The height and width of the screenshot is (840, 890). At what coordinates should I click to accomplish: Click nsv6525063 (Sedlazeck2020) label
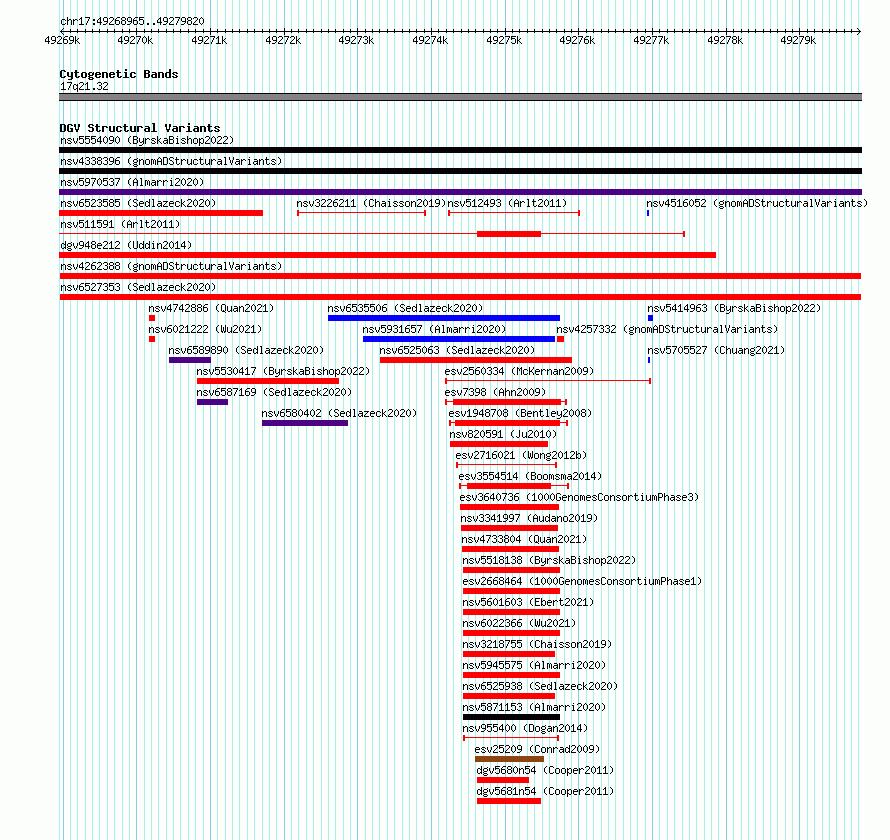click(x=457, y=350)
